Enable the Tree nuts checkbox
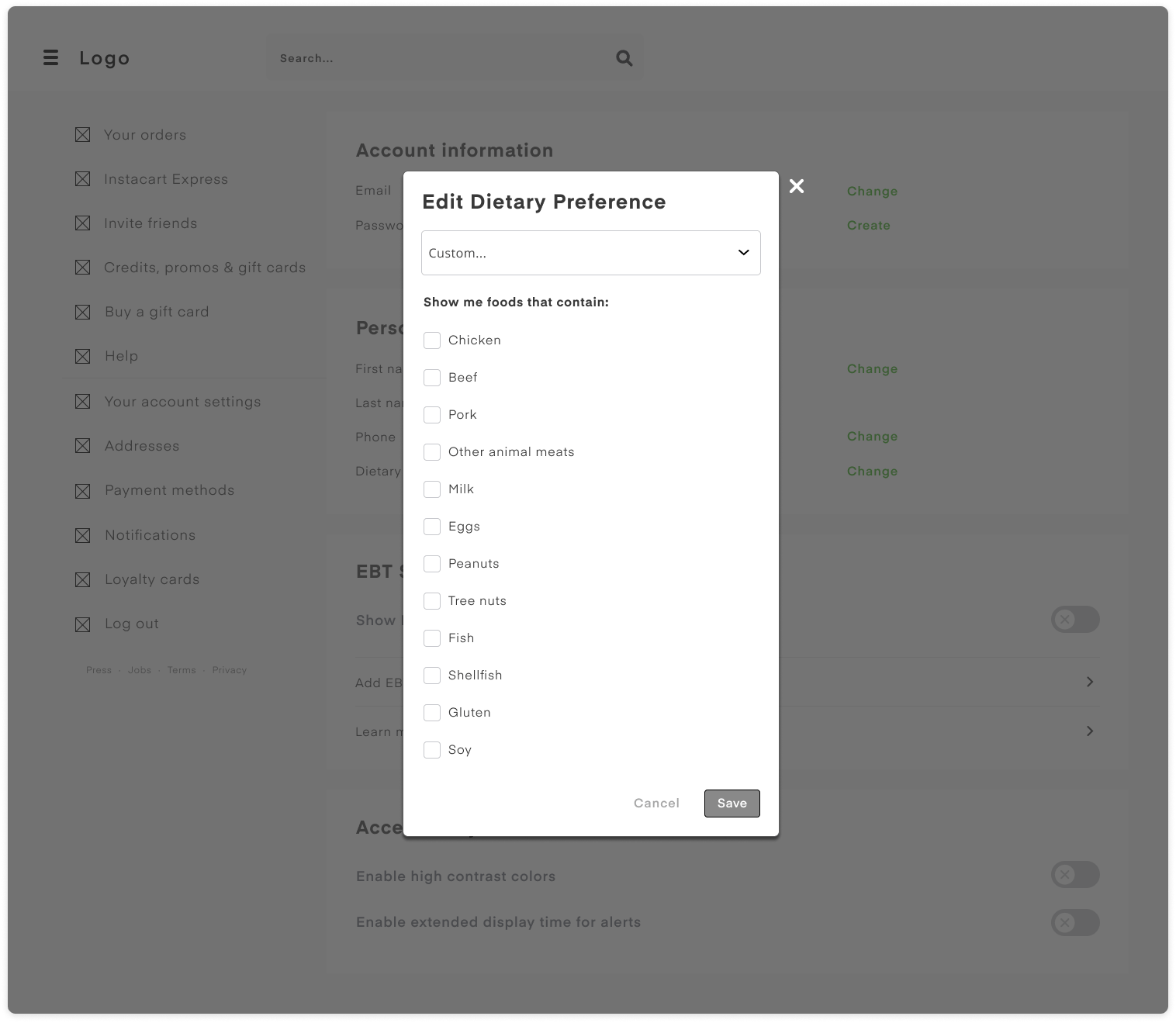 click(x=432, y=601)
